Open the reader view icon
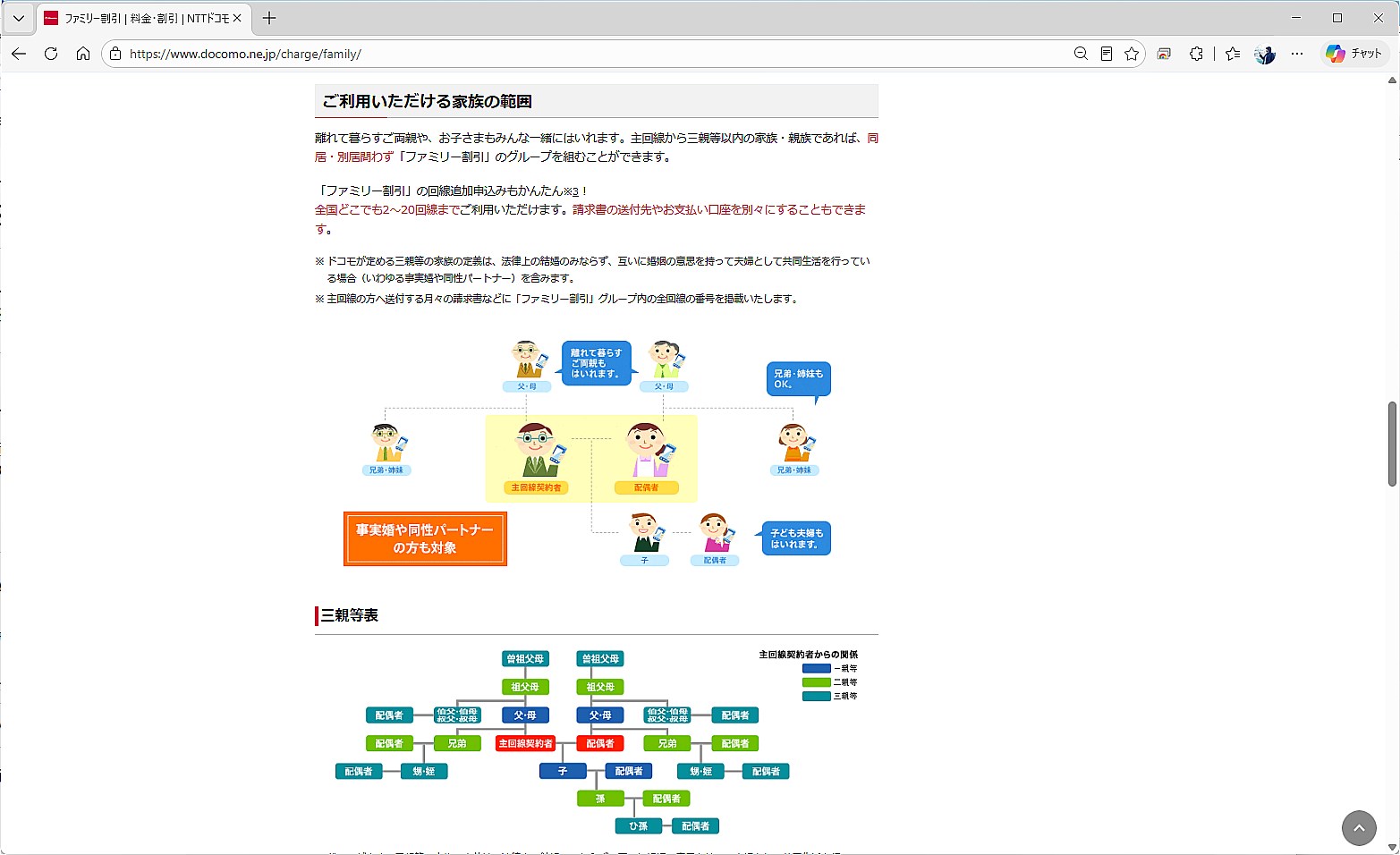This screenshot has width=1400, height=855. 1107,54
